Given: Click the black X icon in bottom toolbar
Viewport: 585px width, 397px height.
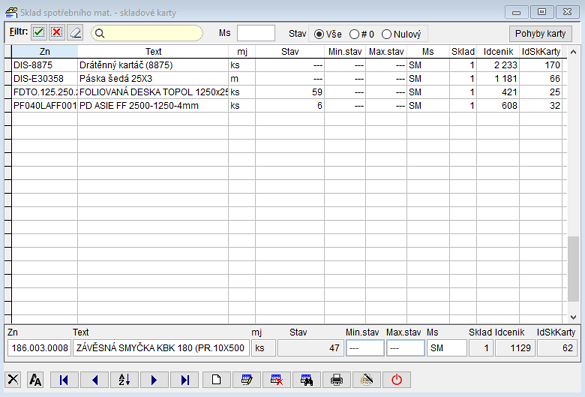Looking at the screenshot, I should (x=13, y=380).
